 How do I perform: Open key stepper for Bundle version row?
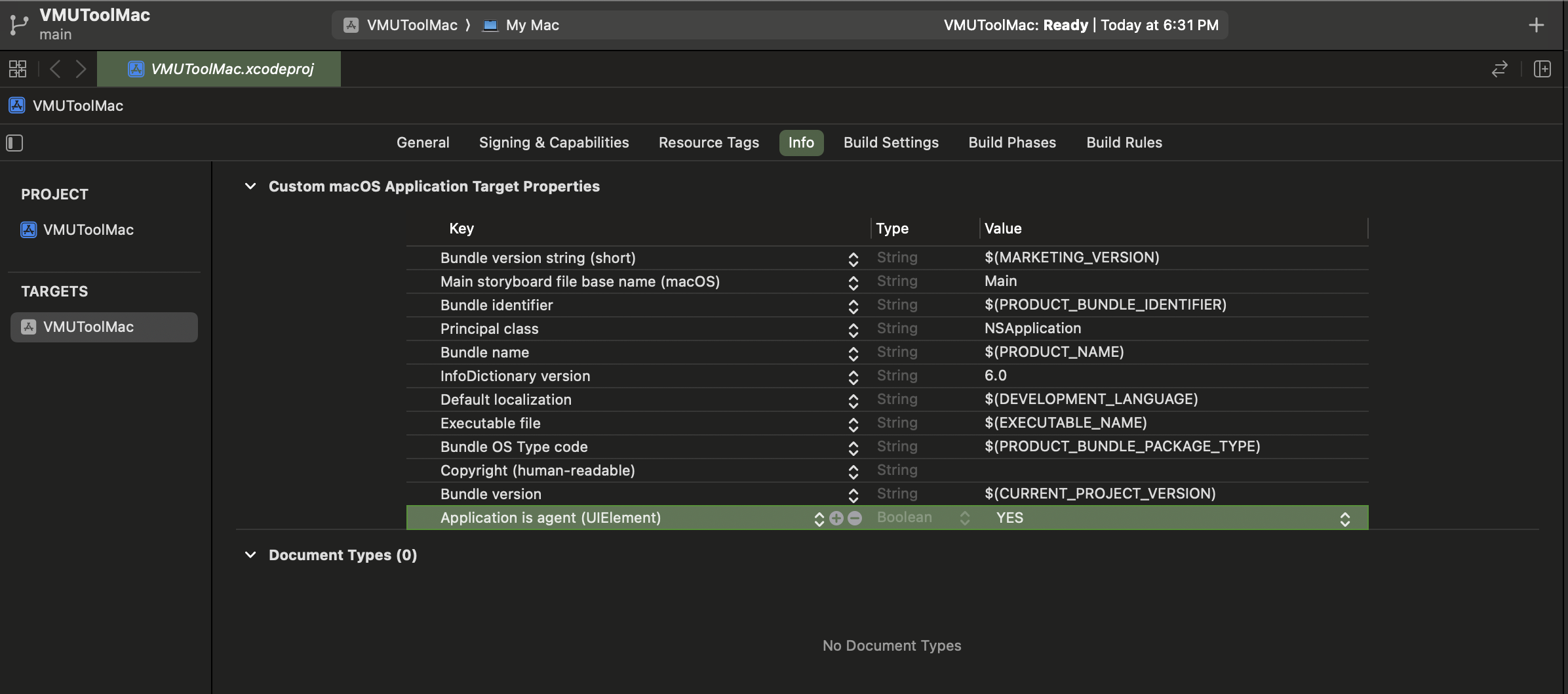click(853, 495)
